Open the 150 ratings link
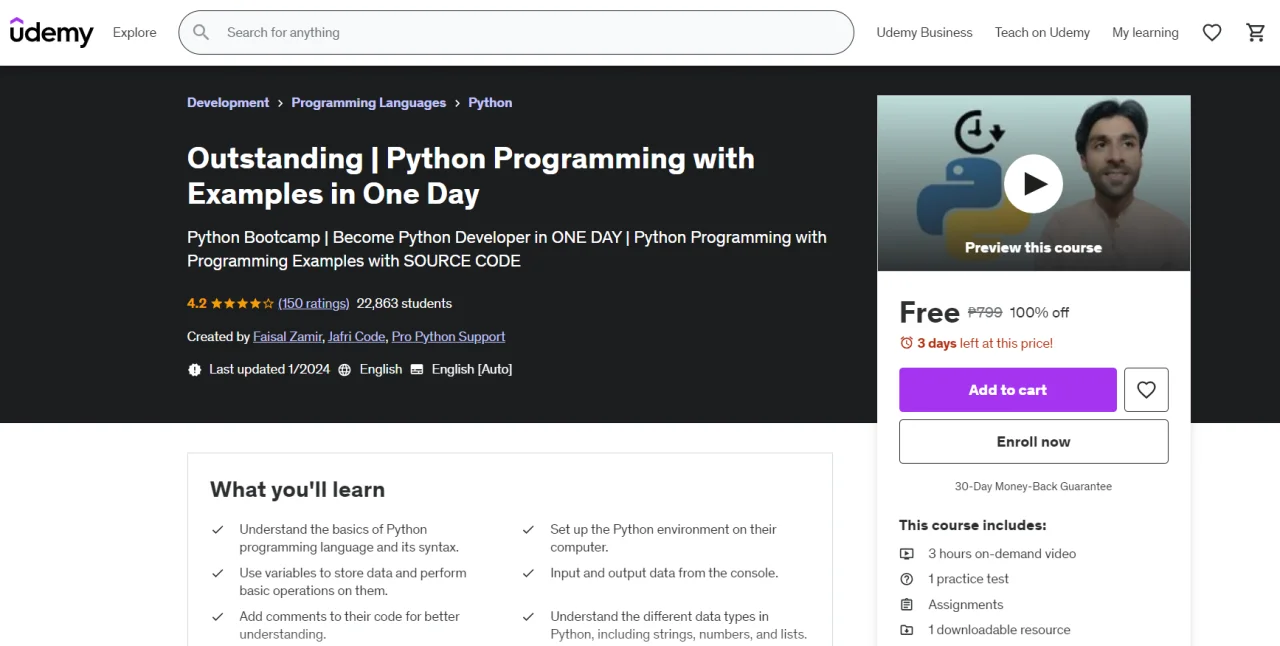Screen dimensions: 1280x646 point(314,304)
